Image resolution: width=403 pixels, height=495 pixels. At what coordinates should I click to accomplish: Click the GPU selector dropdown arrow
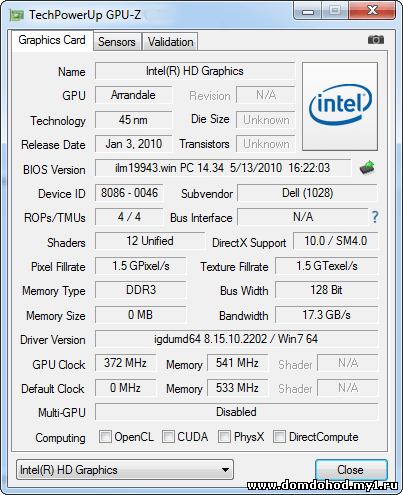point(225,470)
